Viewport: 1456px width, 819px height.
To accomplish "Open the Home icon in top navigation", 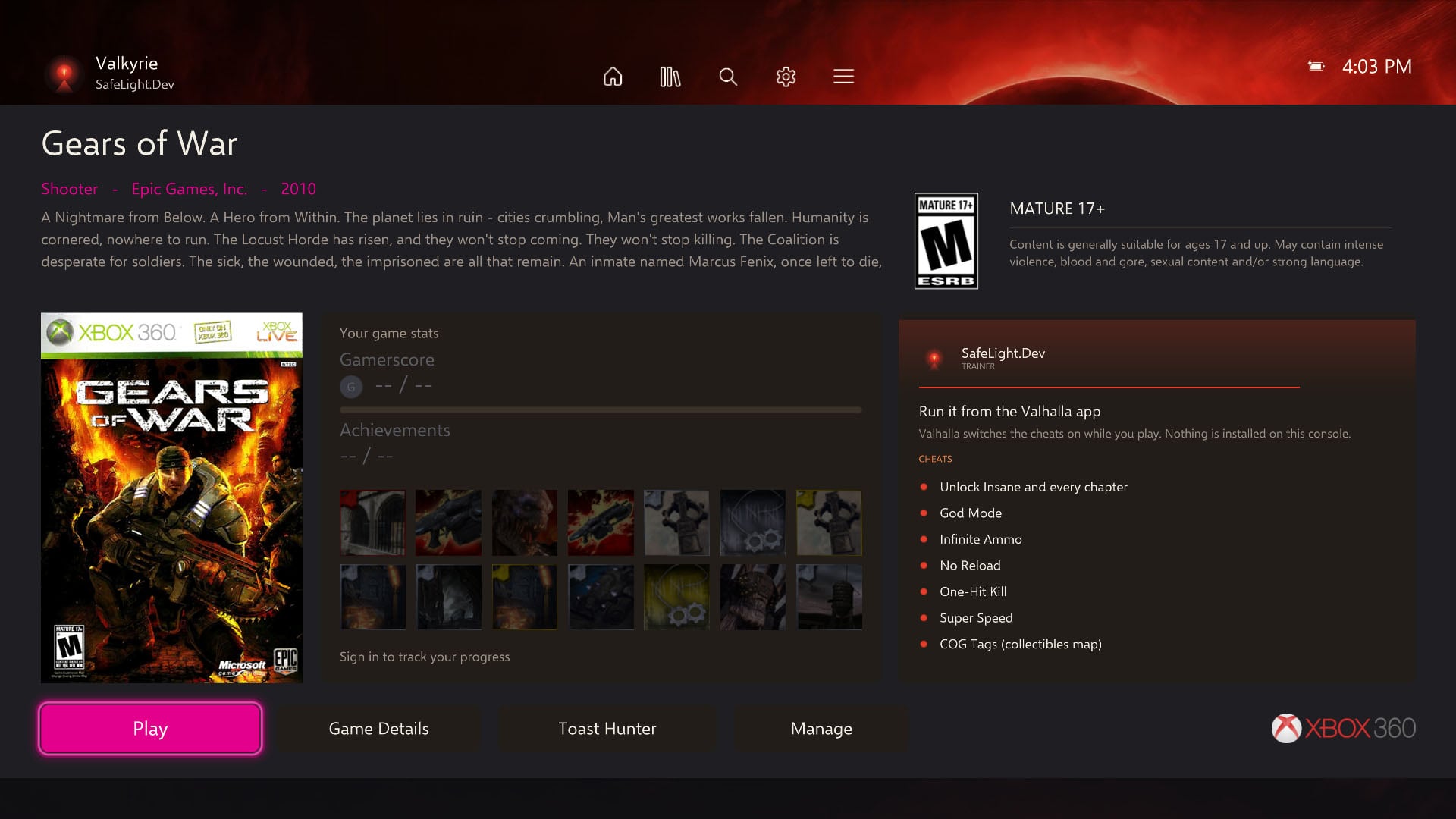I will (613, 77).
